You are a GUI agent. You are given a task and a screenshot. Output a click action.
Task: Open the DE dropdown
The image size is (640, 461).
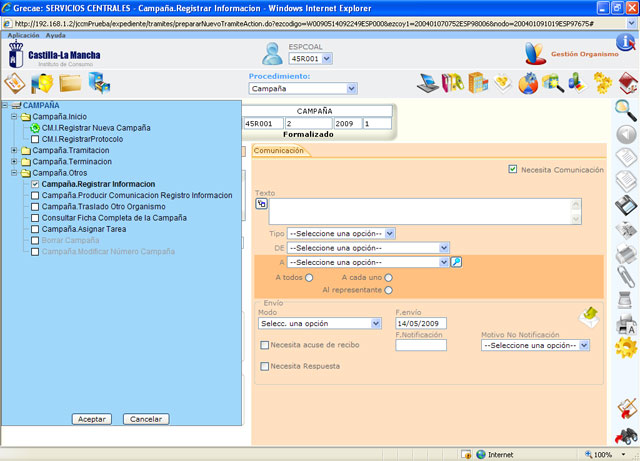coord(368,248)
